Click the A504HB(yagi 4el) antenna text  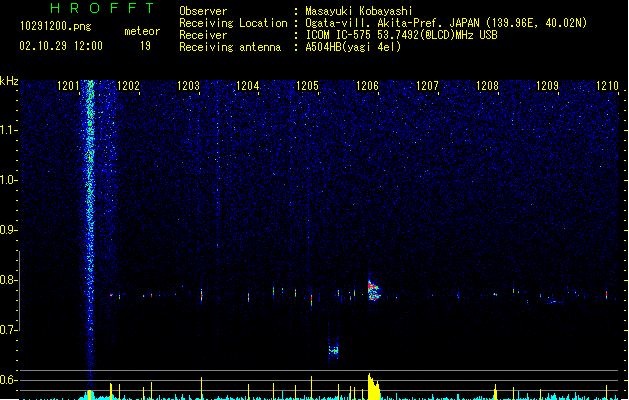tap(353, 47)
